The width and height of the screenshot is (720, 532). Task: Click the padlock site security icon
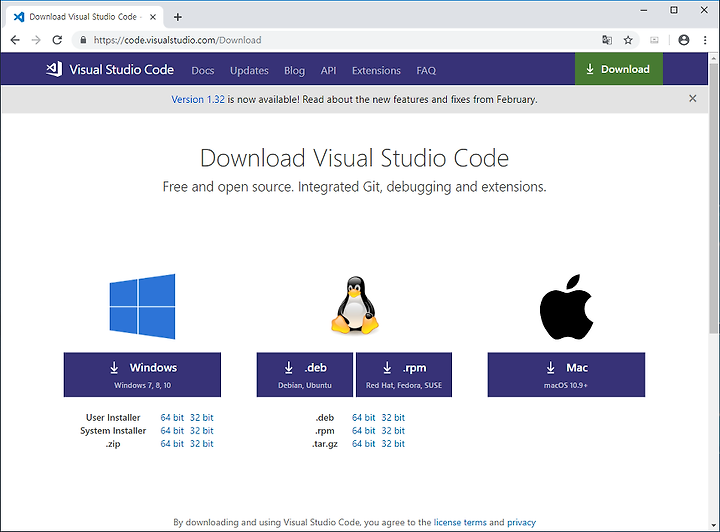click(83, 40)
